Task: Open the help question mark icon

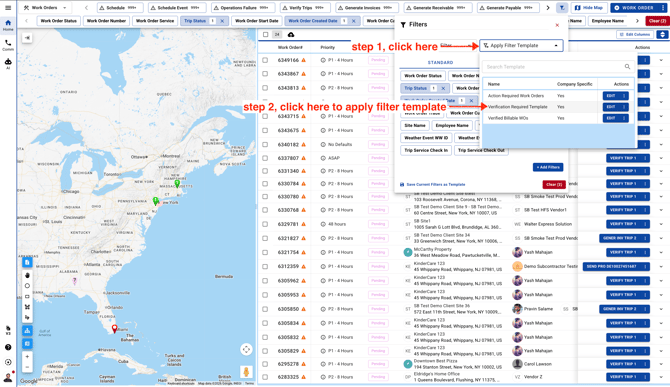Action: click(8, 347)
